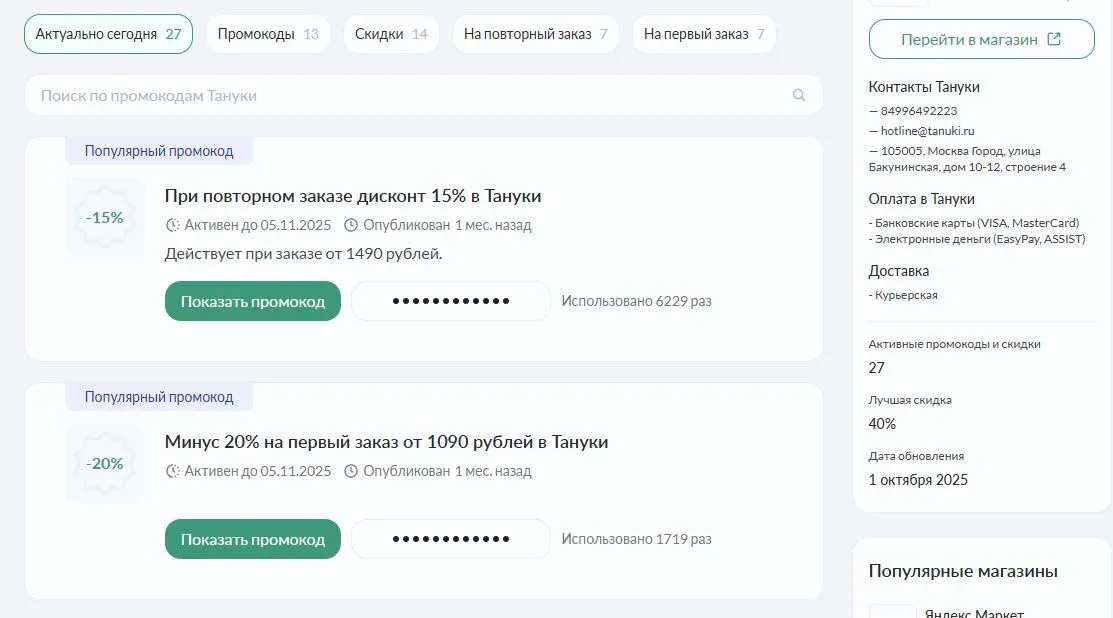Open the "При повторном заказе дисконт 15%" title
1113x618 pixels.
pos(352,196)
